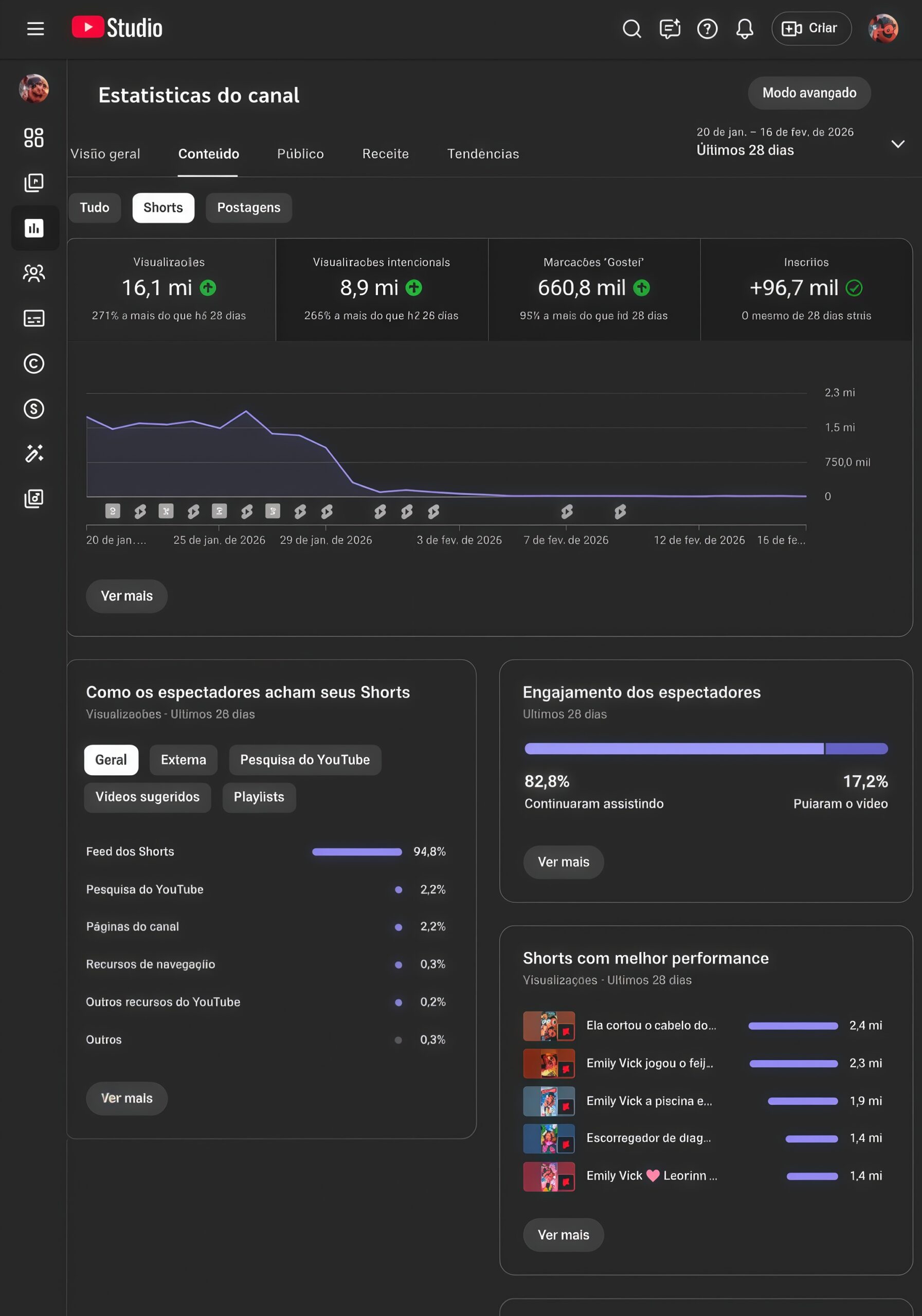Switch filter to Tudo chip

point(95,208)
